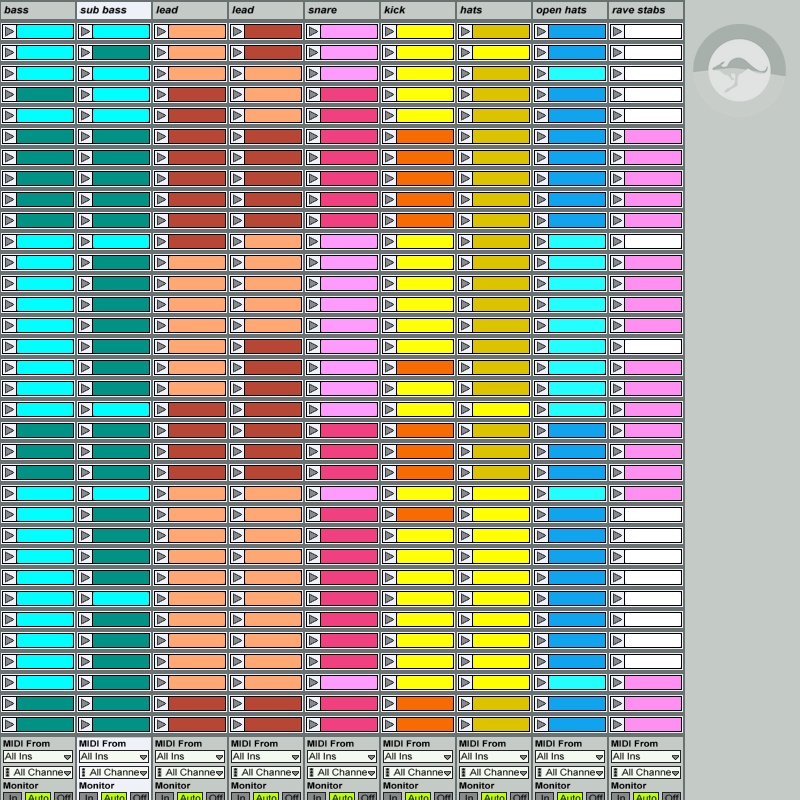
Task: Launch the first clip in the kick track
Action: [x=389, y=31]
